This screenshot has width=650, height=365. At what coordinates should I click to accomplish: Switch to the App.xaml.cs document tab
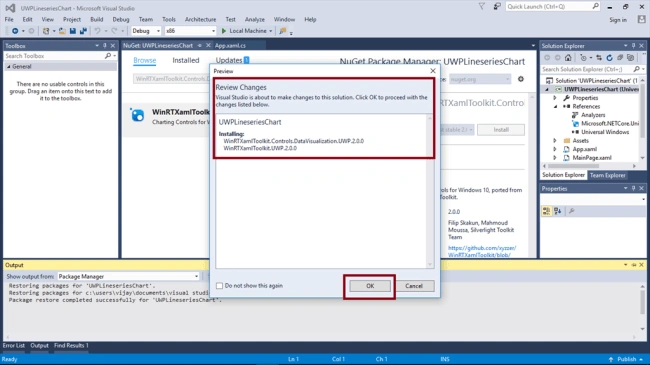[230, 46]
